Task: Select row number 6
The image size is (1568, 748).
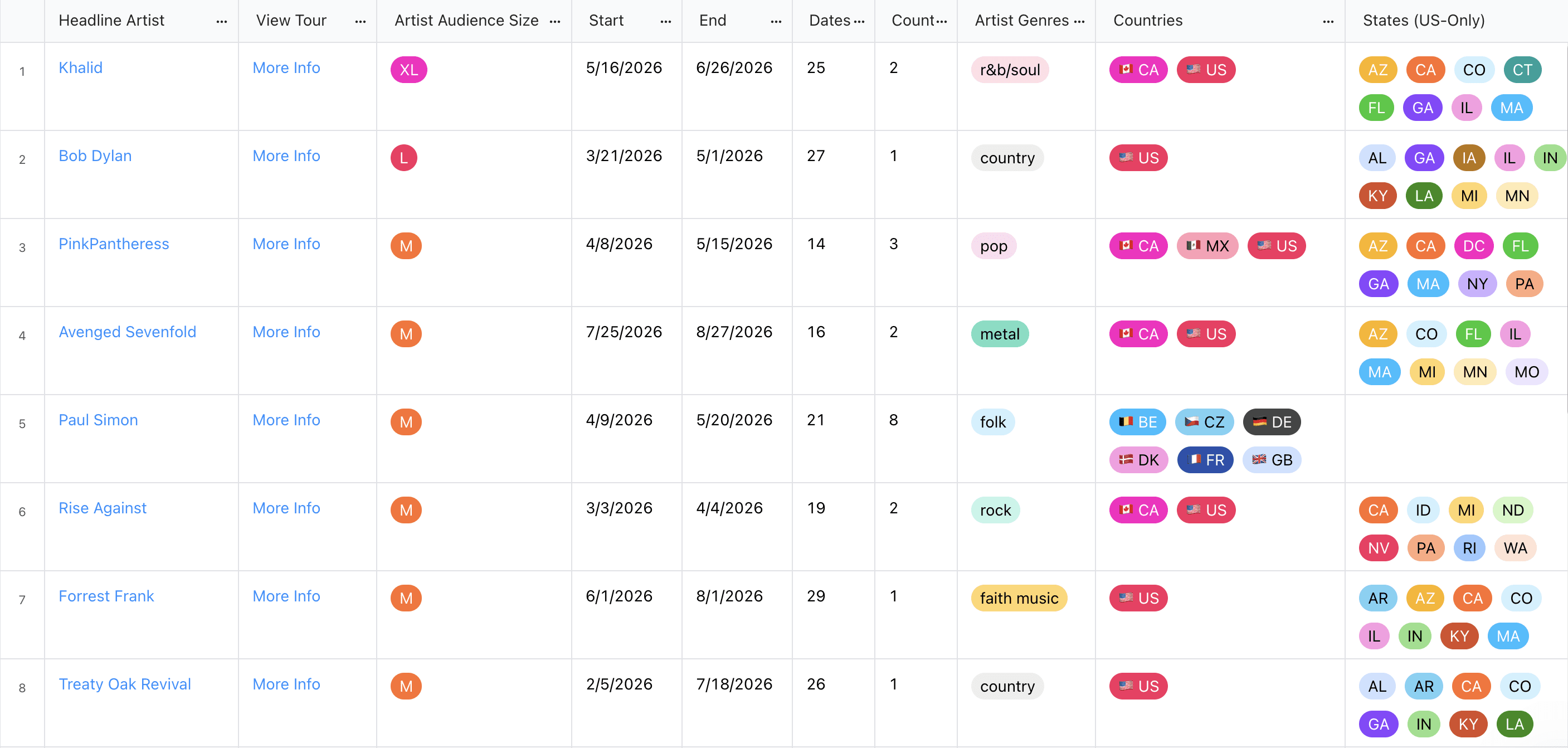Action: pos(22,512)
